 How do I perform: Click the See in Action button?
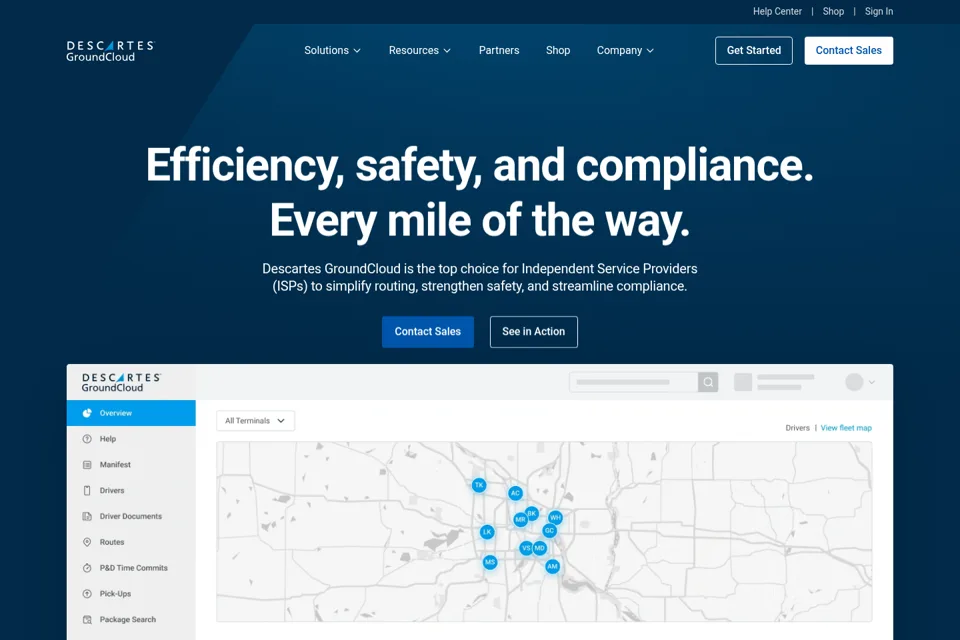[534, 332]
